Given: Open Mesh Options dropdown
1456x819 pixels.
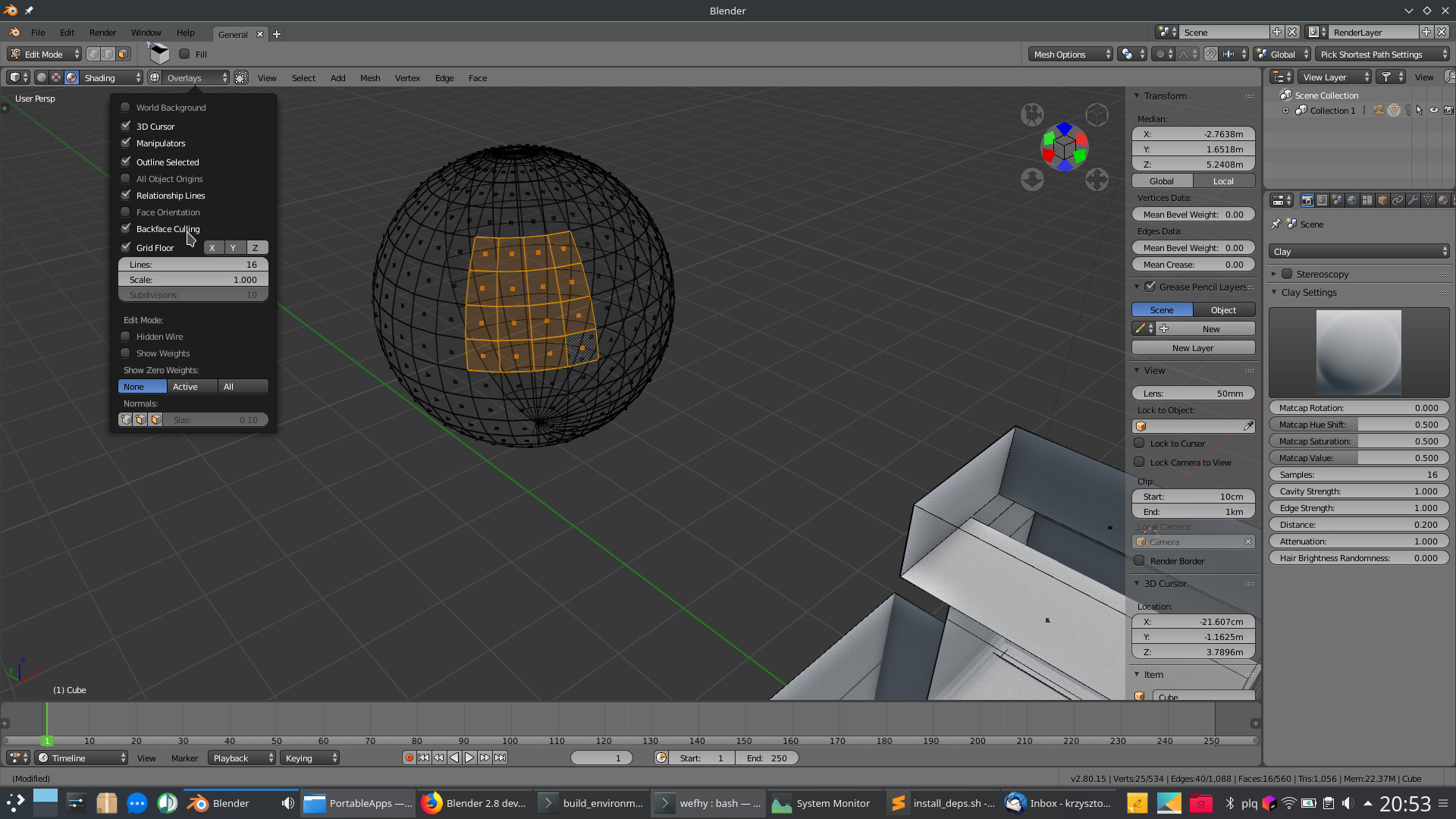Looking at the screenshot, I should point(1070,54).
